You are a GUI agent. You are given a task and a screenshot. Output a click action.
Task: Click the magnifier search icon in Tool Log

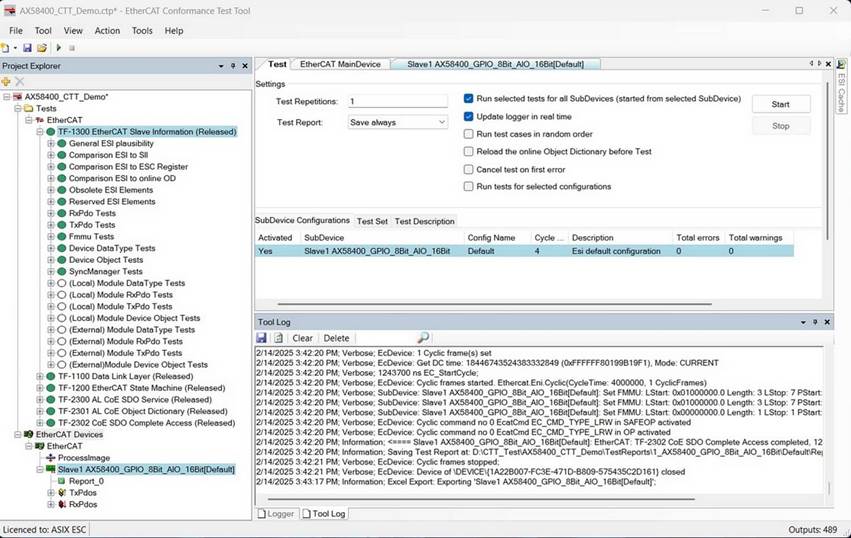click(423, 338)
